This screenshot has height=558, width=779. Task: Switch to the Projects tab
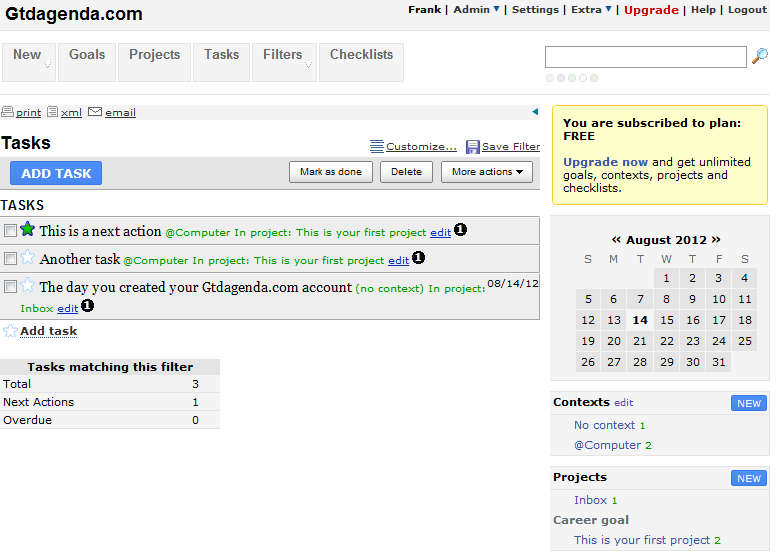(155, 62)
